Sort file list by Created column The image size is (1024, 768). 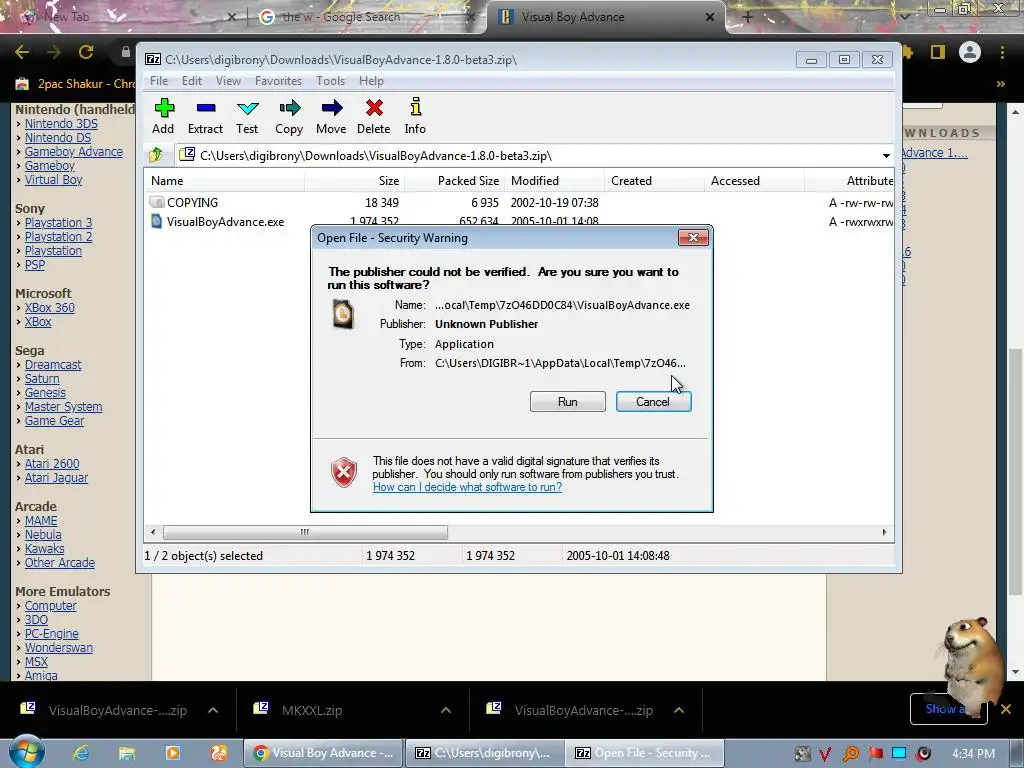coord(654,181)
